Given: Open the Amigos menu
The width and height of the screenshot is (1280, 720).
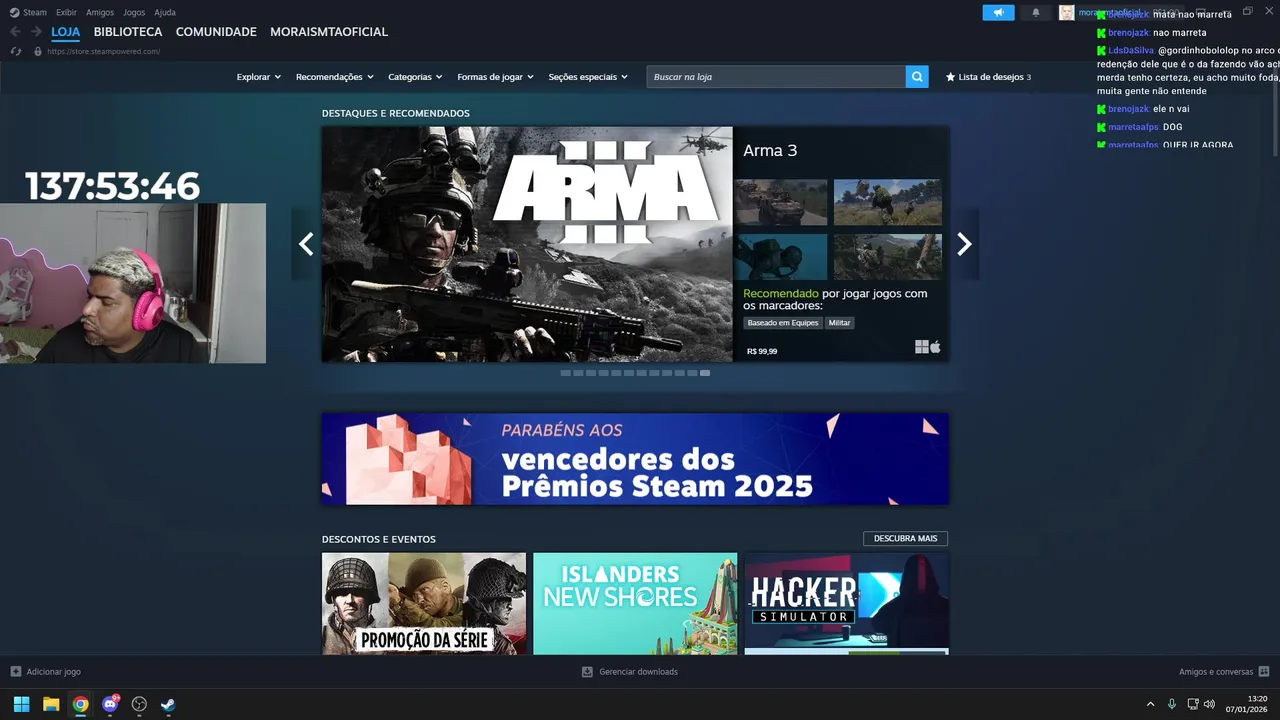Looking at the screenshot, I should click(x=100, y=12).
